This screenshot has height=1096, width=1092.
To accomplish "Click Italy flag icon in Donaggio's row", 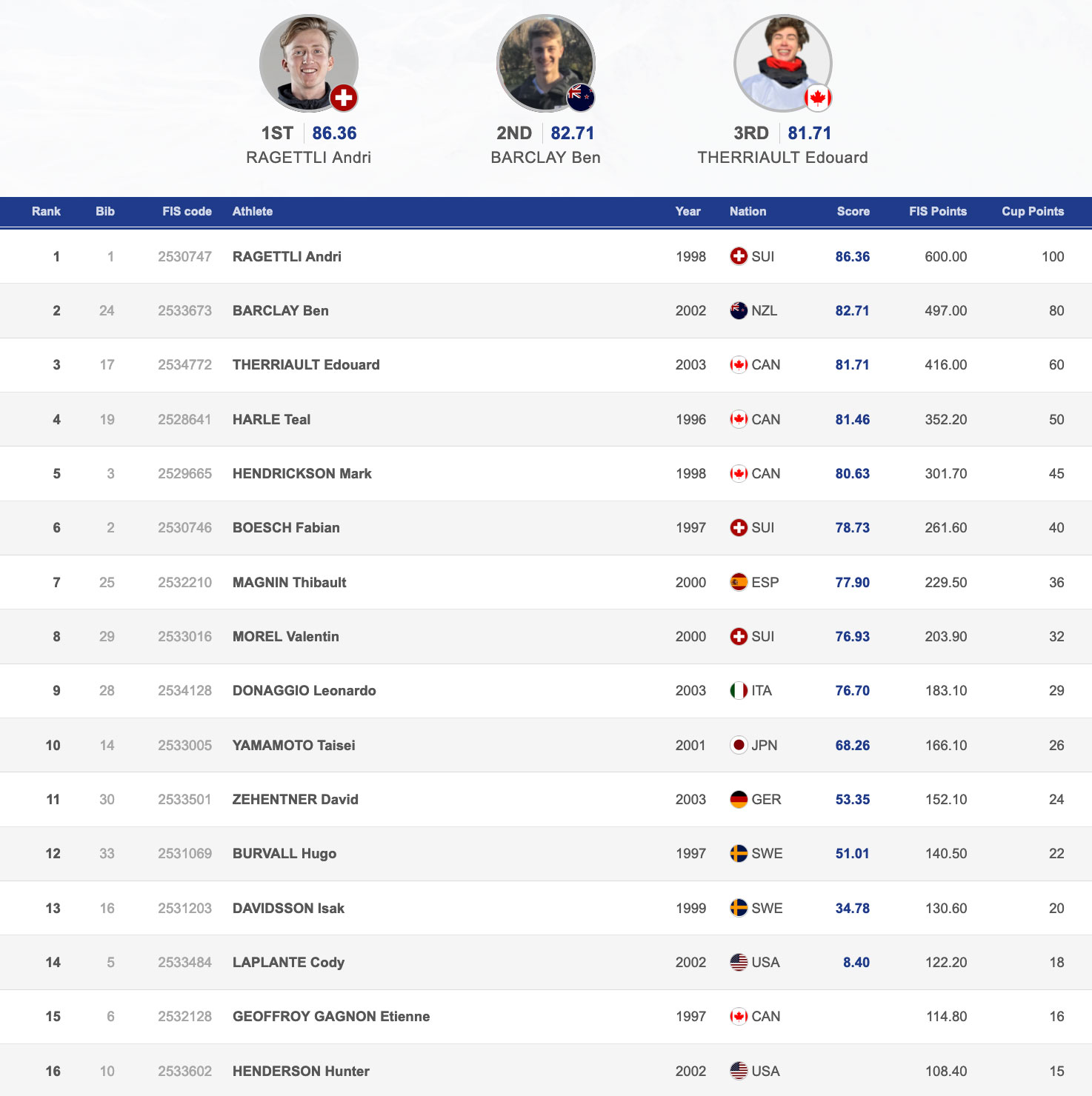I will (739, 690).
